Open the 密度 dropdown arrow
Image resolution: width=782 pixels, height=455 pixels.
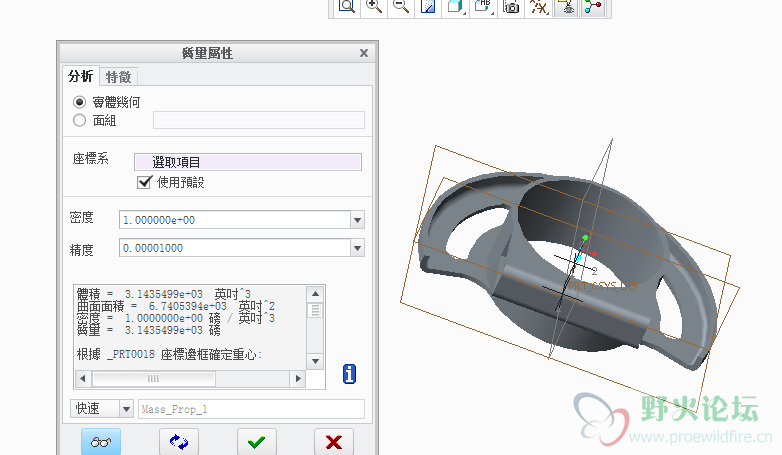coord(357,220)
